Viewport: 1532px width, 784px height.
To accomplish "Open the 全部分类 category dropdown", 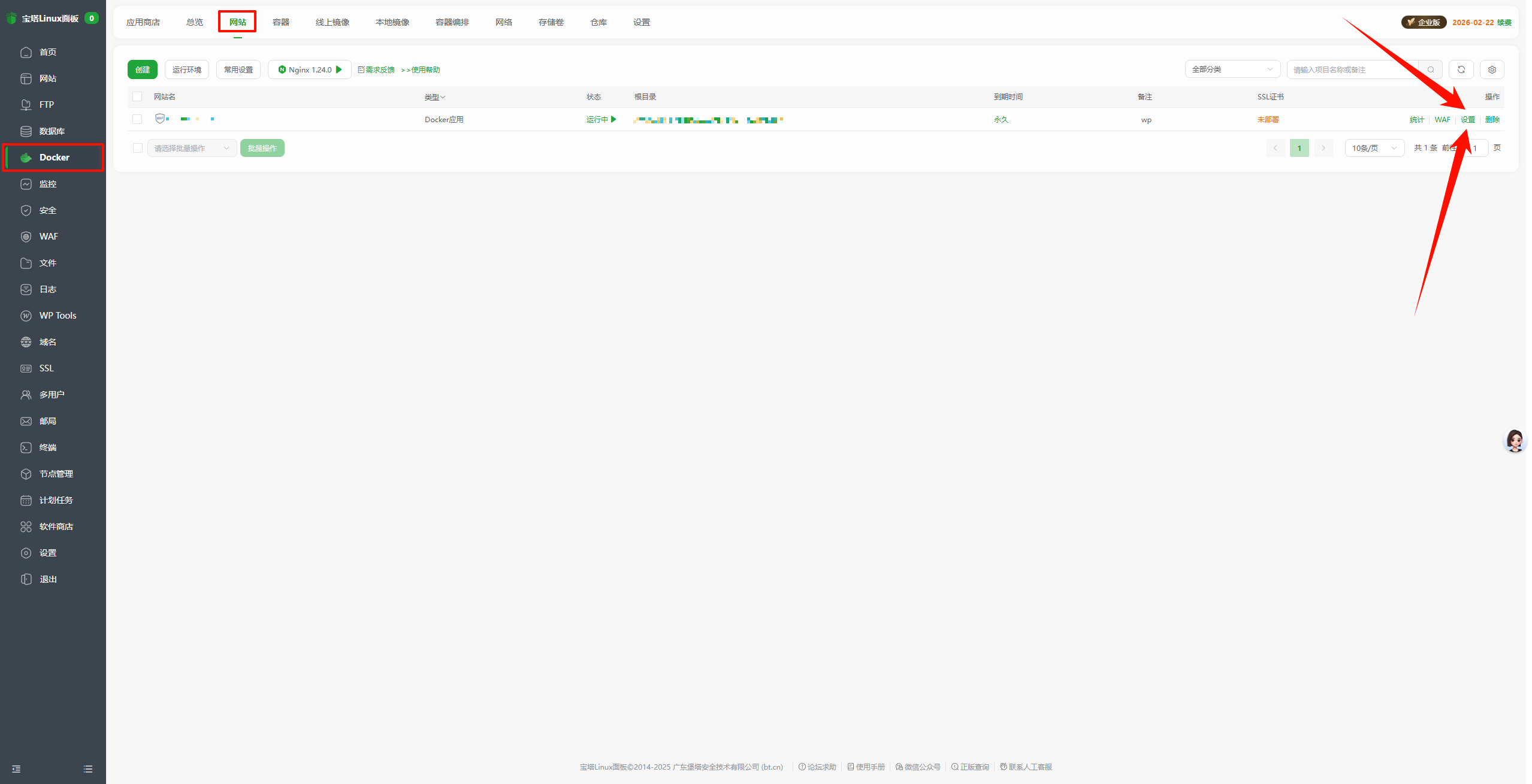I will pos(1232,69).
